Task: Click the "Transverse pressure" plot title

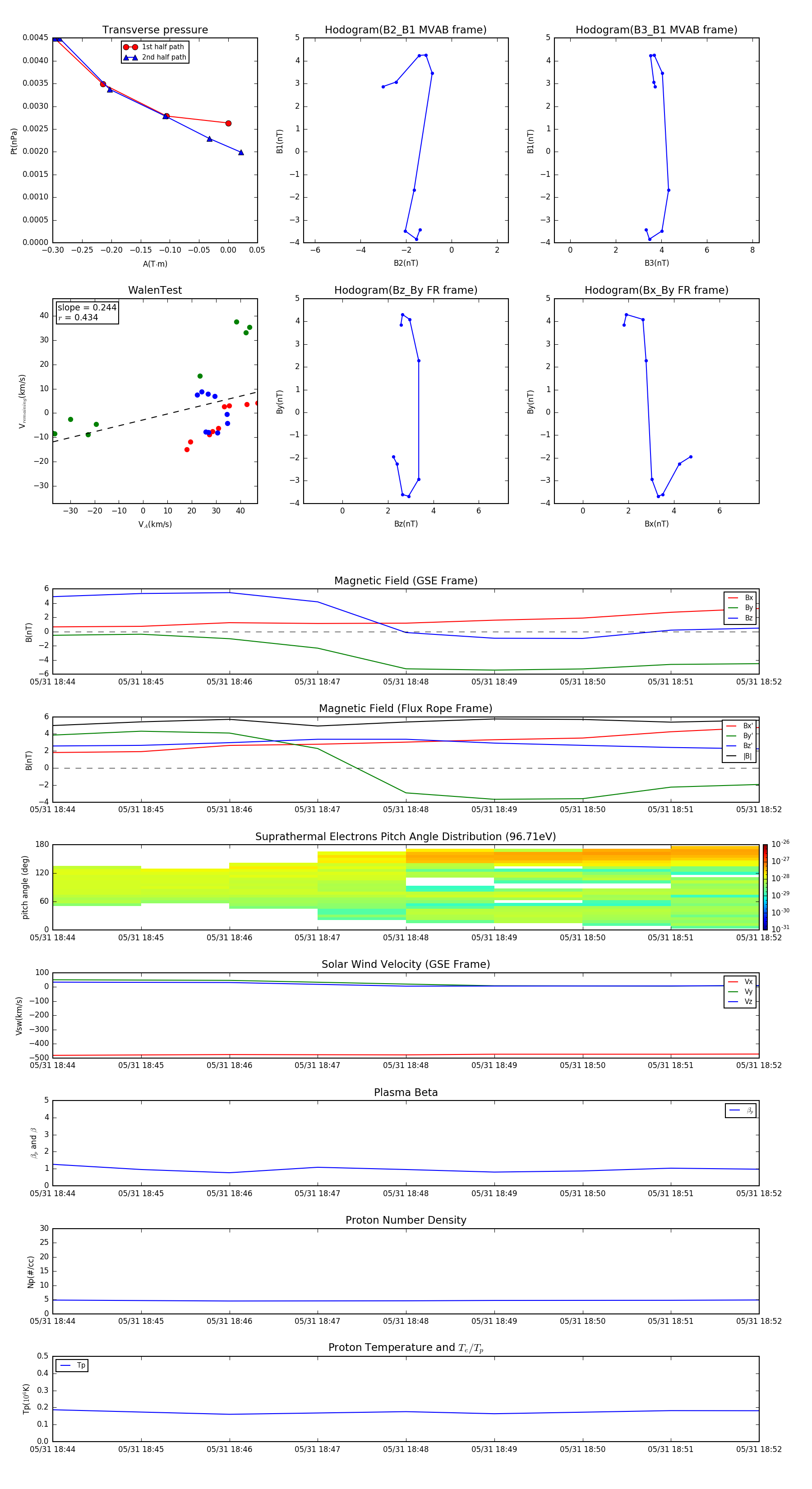Action: click(155, 30)
